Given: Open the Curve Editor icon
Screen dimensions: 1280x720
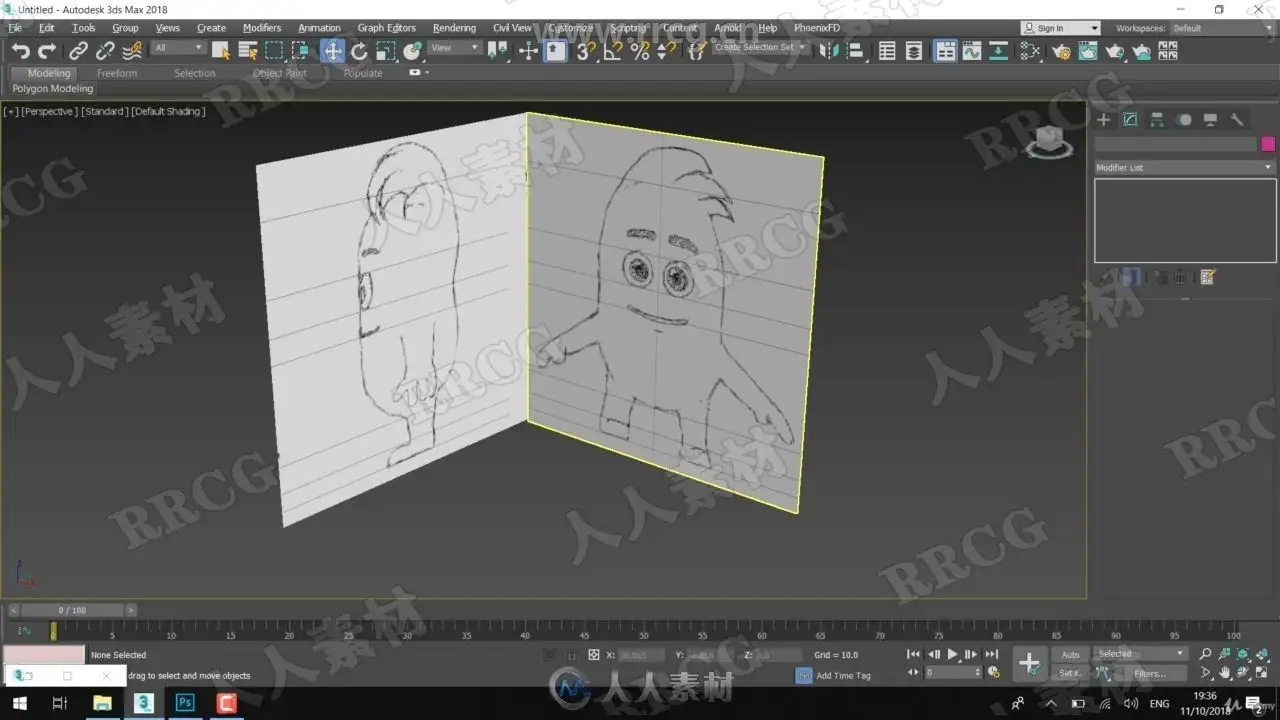Looking at the screenshot, I should (971, 51).
